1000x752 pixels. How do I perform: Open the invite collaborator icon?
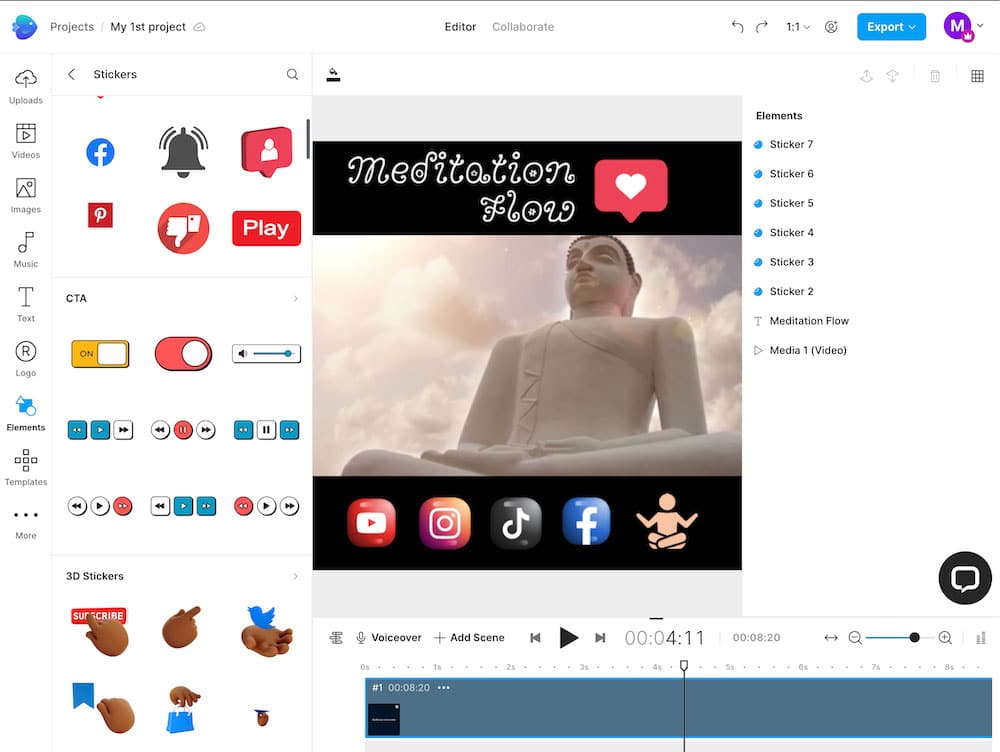831,27
